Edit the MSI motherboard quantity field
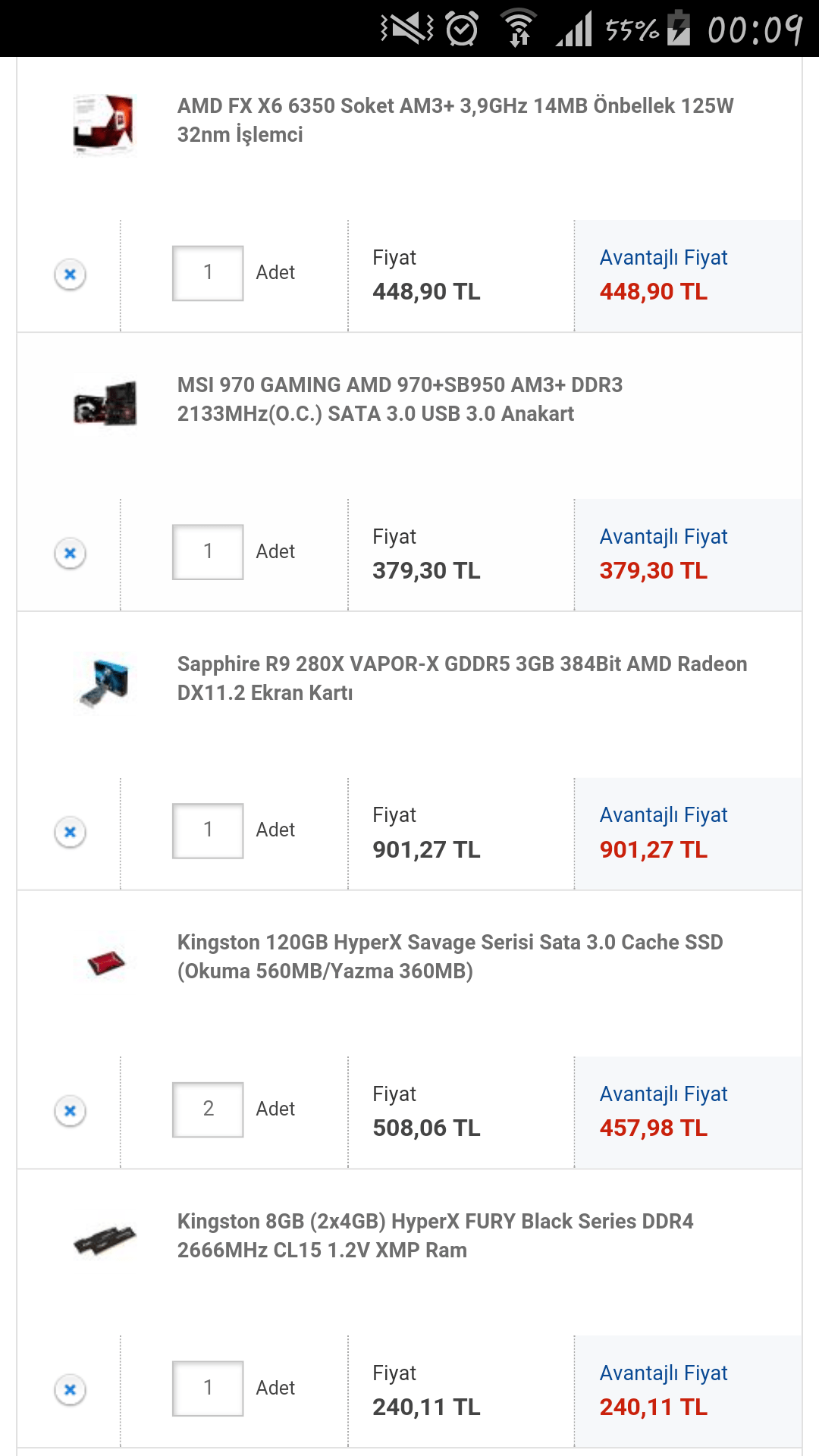The image size is (819, 1456). coord(208,553)
